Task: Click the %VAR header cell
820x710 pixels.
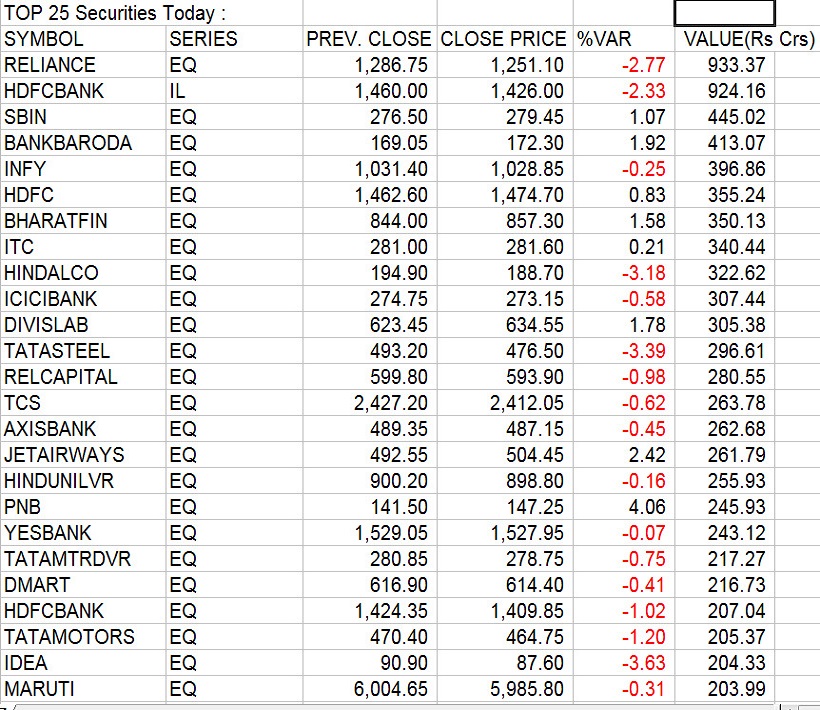Action: click(604, 40)
